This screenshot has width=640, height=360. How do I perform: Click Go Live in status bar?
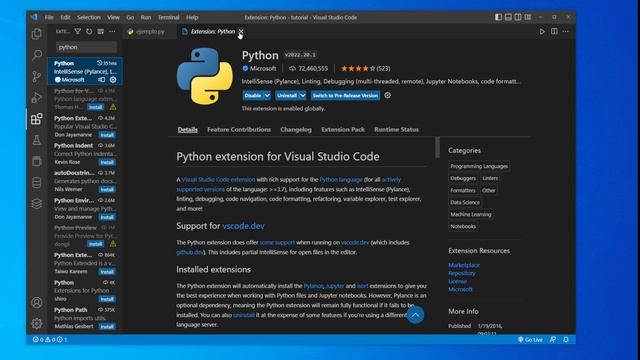(x=530, y=340)
